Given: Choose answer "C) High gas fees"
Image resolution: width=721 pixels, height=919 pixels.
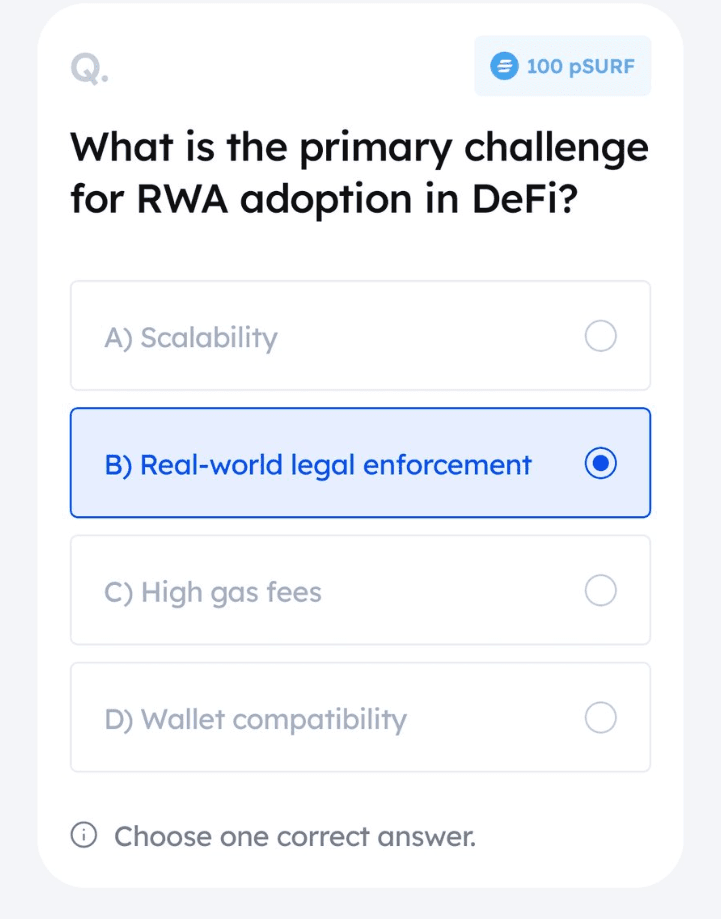Looking at the screenshot, I should tap(359, 590).
